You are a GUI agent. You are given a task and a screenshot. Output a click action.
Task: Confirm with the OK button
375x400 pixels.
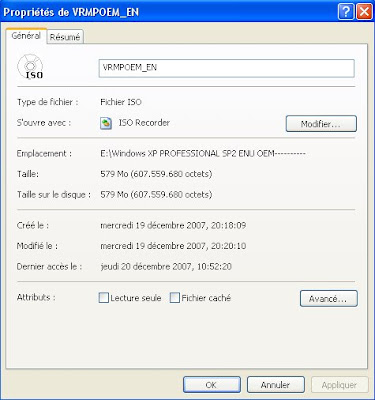212,385
